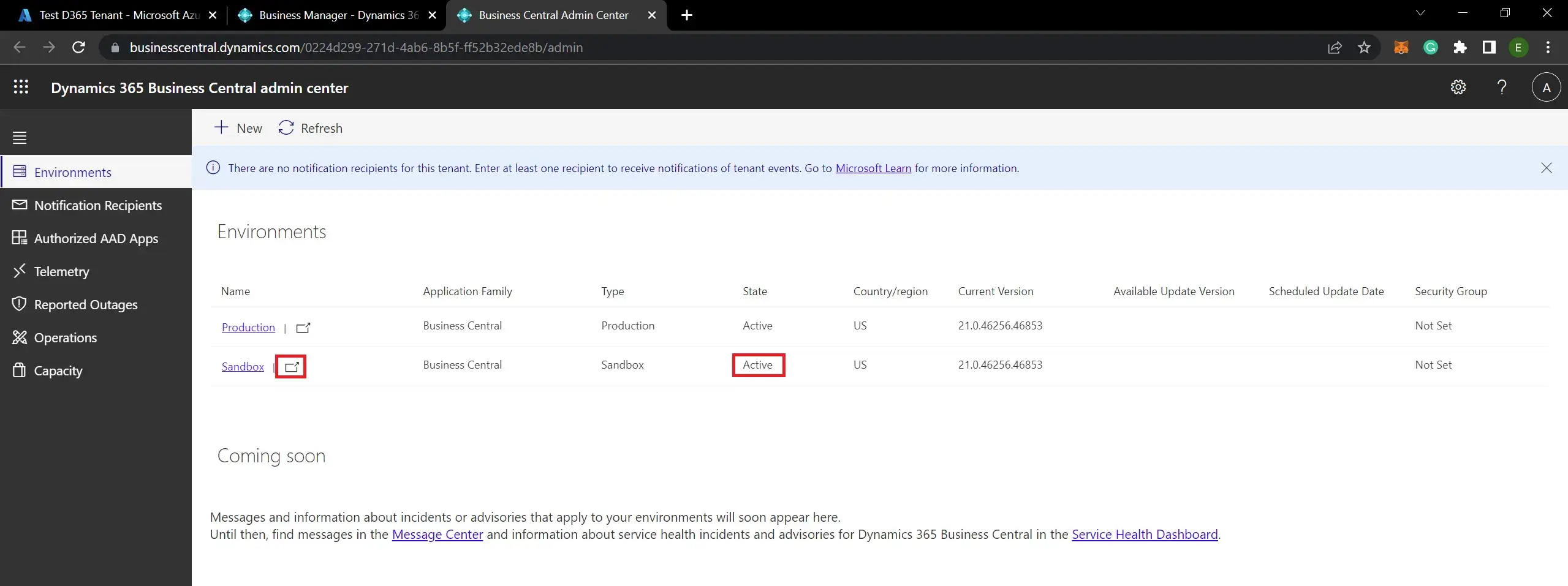Select Environments in the sidebar
The width and height of the screenshot is (1568, 586).
tap(97, 172)
